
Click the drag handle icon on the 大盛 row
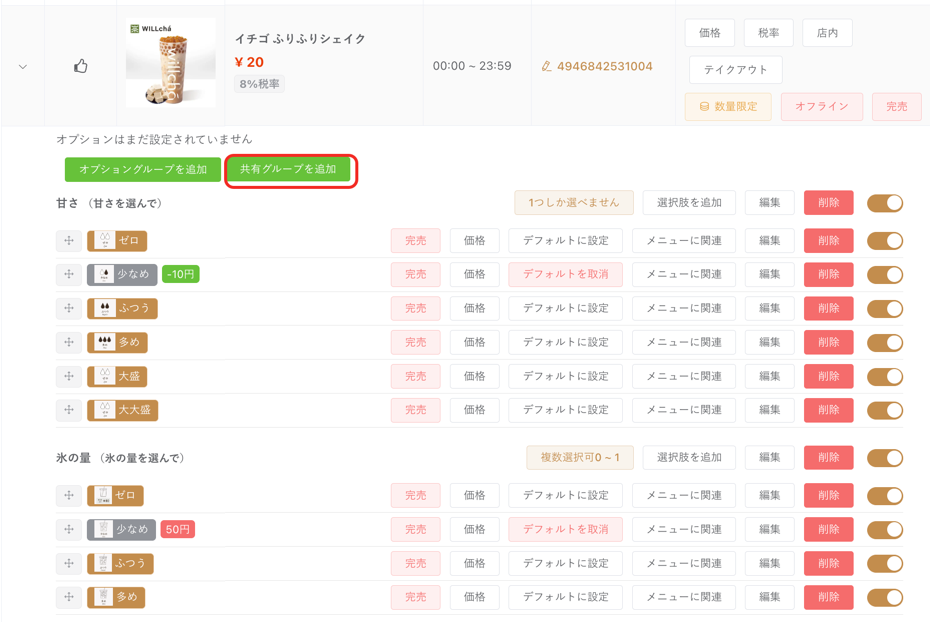[x=68, y=376]
